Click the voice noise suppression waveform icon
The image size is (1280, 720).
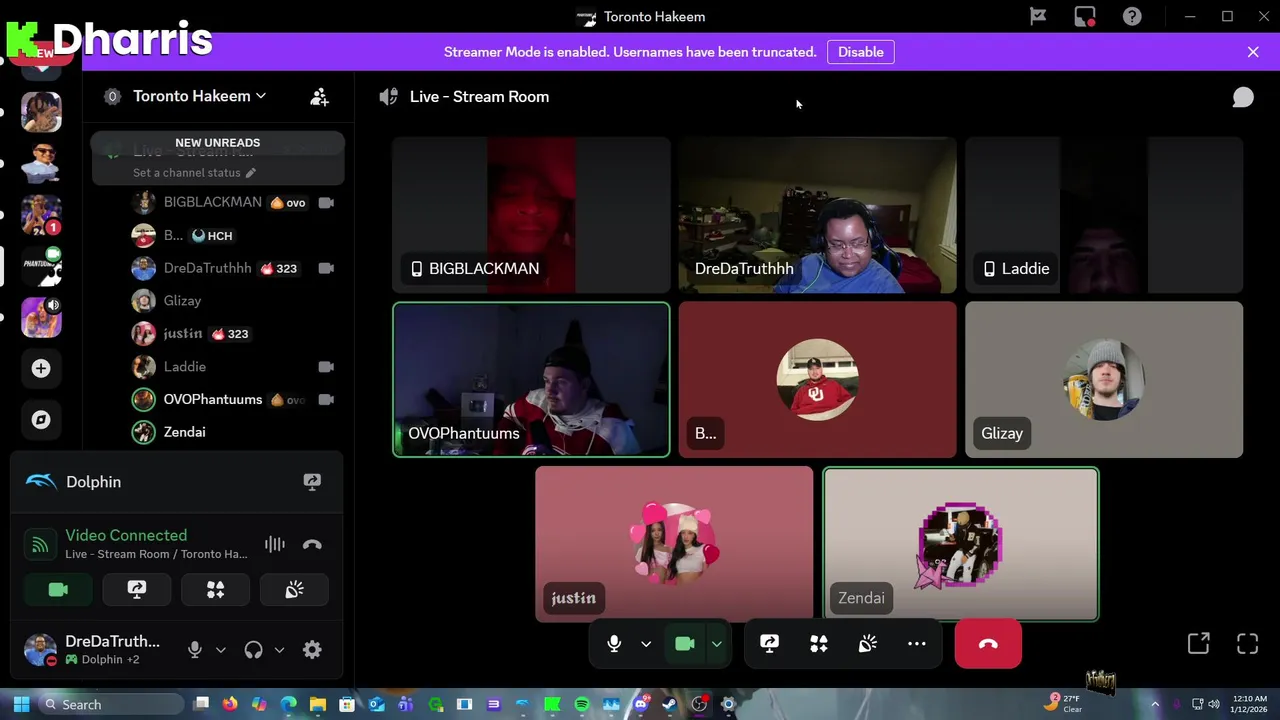275,544
